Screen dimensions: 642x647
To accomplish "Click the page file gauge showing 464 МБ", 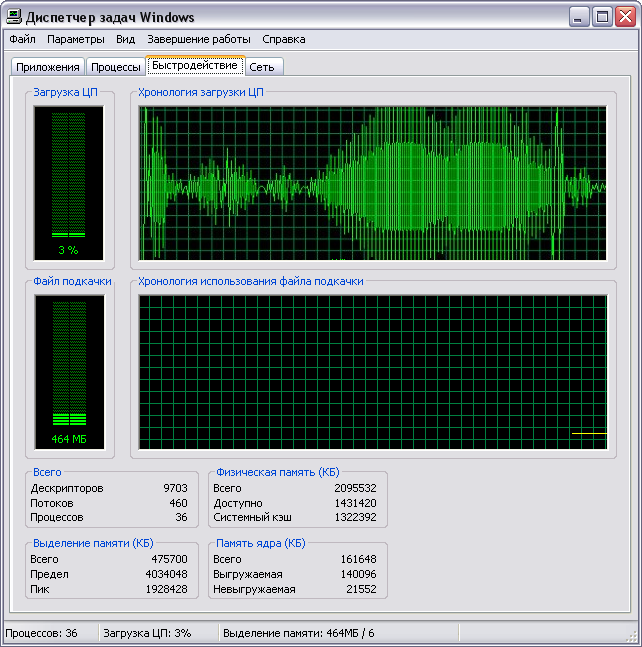I will tap(69, 372).
